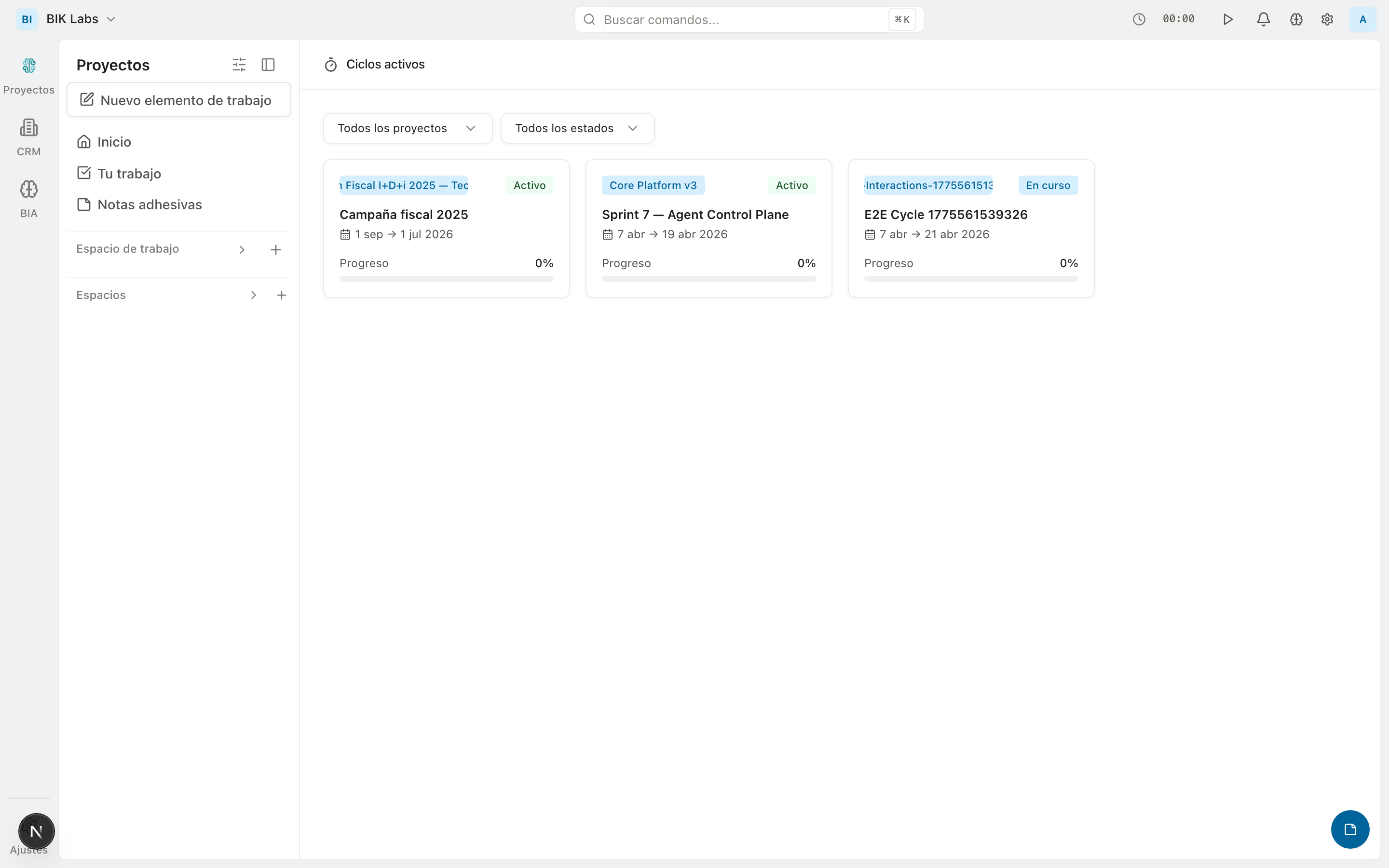The height and width of the screenshot is (868, 1389).
Task: Click Nuevo elemento de trabajo button
Action: (x=178, y=100)
